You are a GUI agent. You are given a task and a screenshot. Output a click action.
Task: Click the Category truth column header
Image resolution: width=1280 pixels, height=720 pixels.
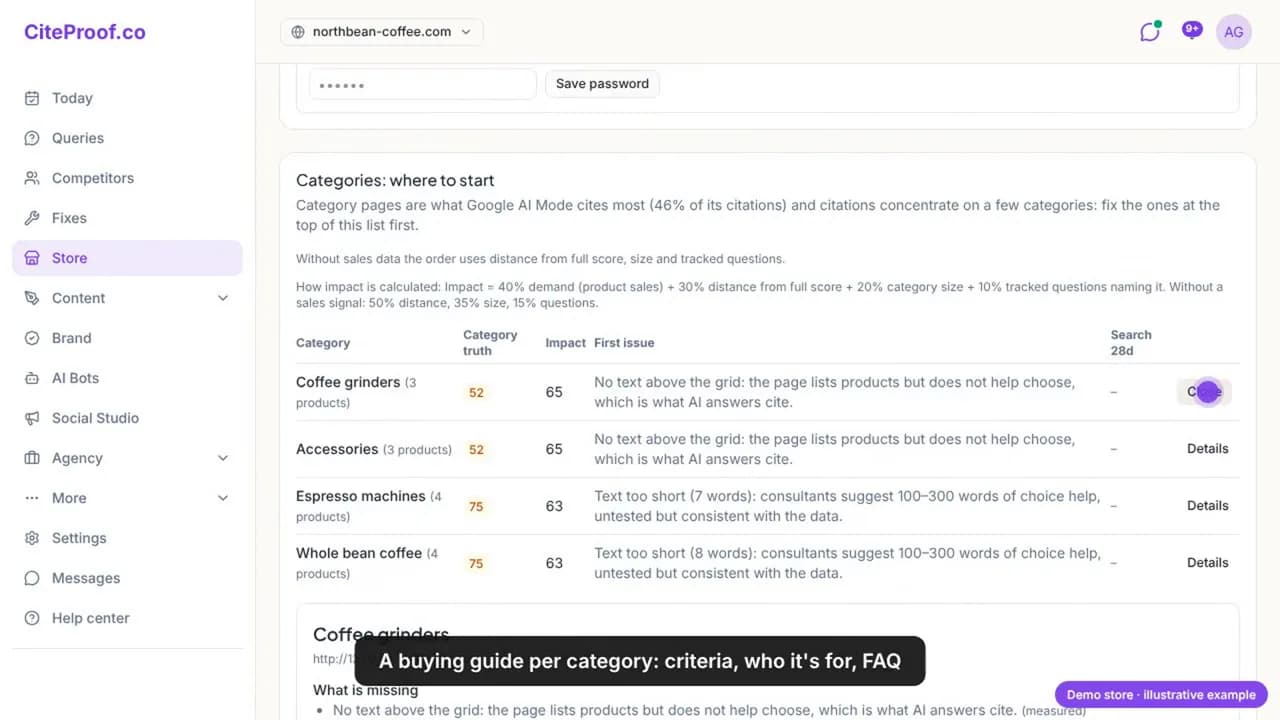coord(490,342)
